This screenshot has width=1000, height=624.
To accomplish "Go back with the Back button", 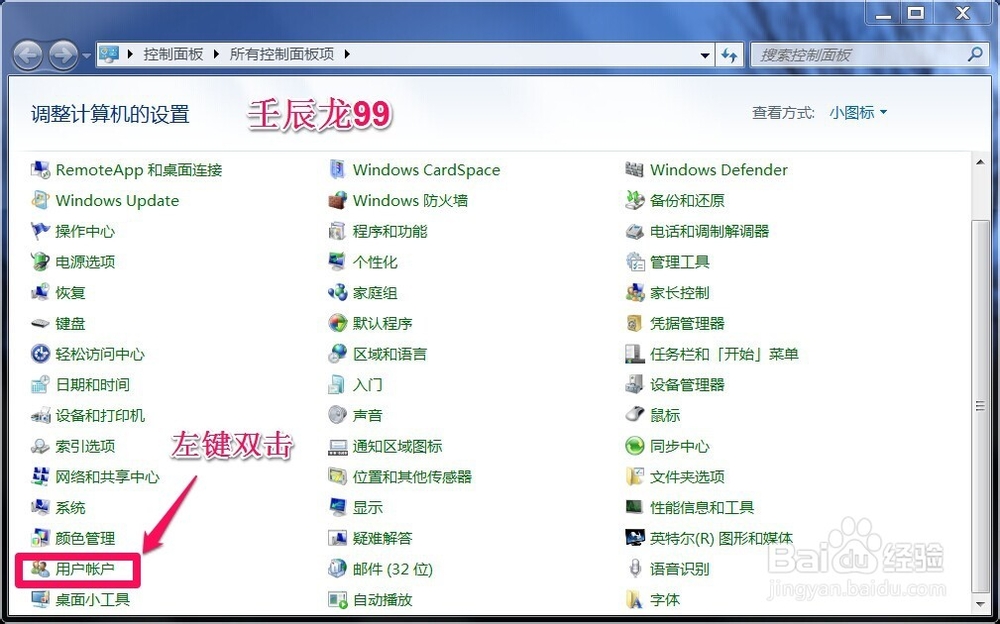I will [x=28, y=56].
